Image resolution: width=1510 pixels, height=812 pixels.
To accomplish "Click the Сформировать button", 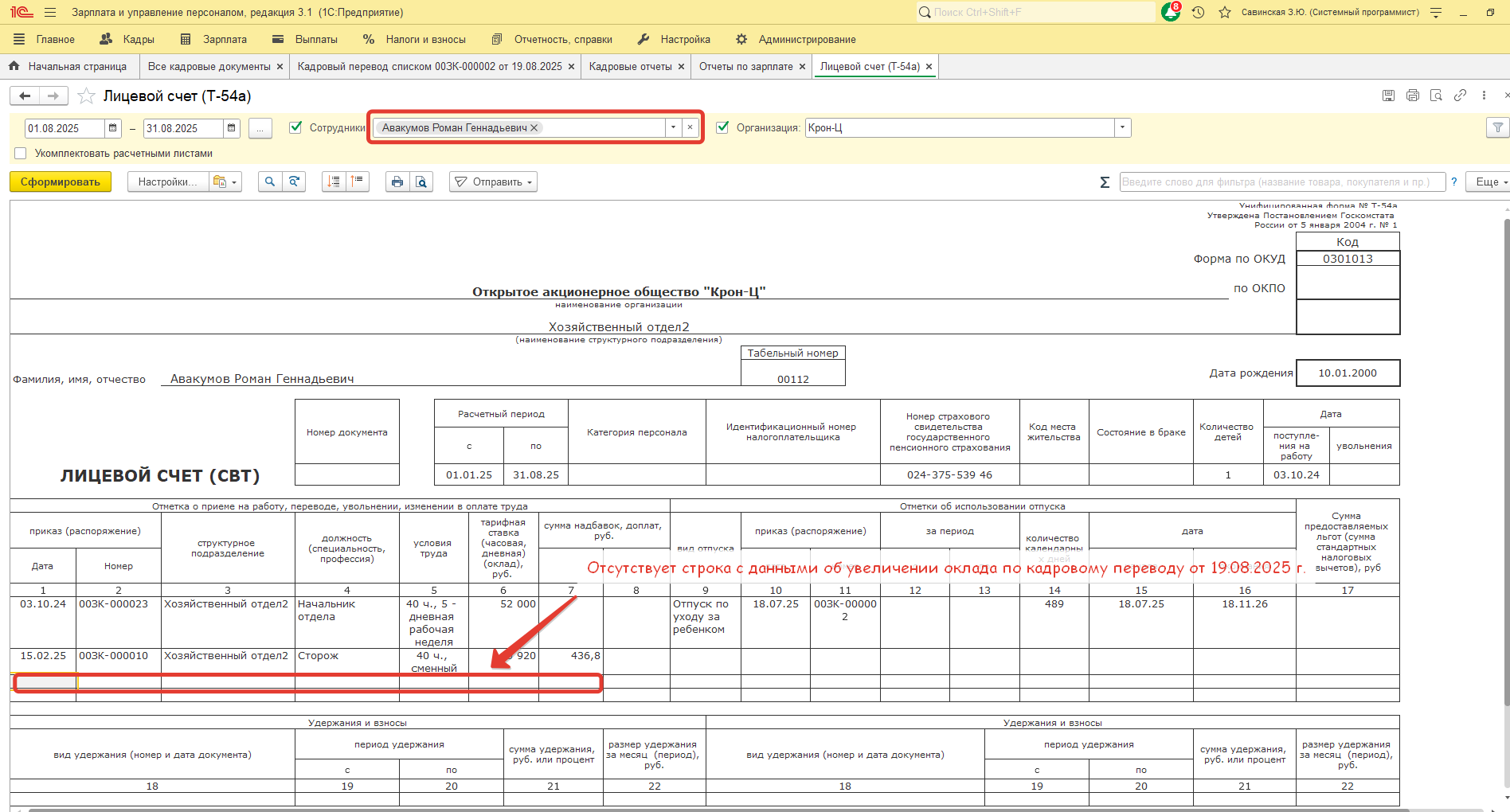I will pyautogui.click(x=61, y=182).
